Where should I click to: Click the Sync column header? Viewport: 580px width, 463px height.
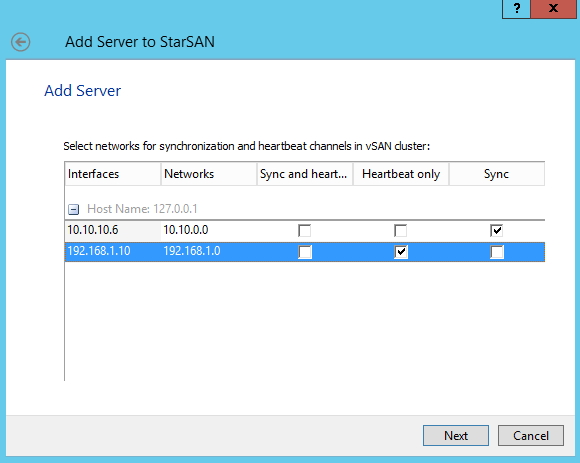(x=497, y=174)
